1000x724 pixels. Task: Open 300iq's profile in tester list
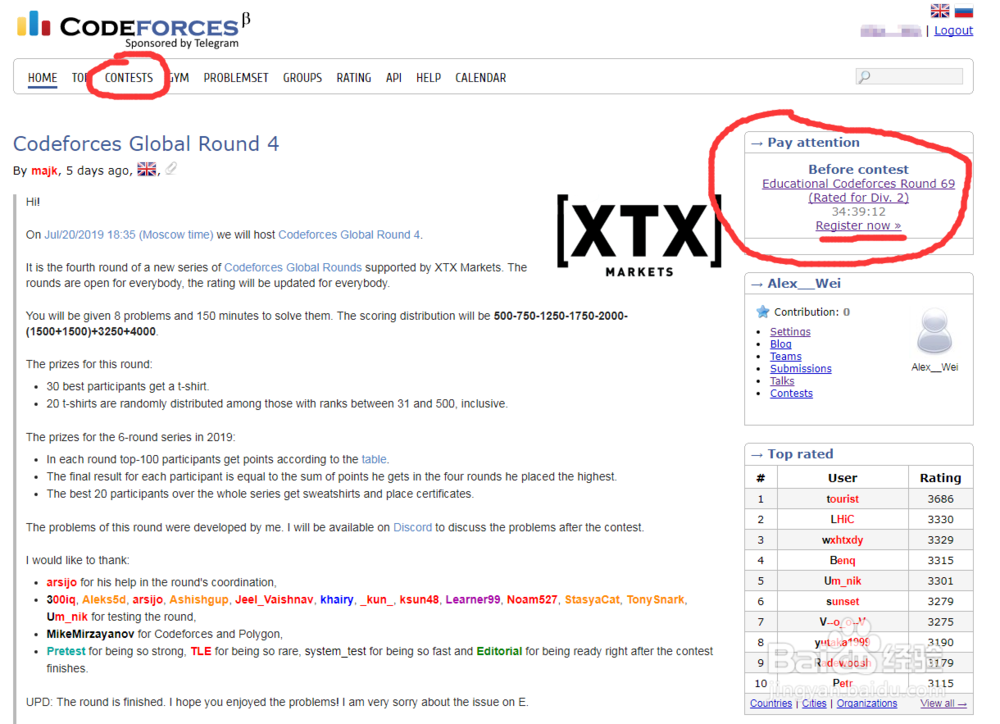61,600
